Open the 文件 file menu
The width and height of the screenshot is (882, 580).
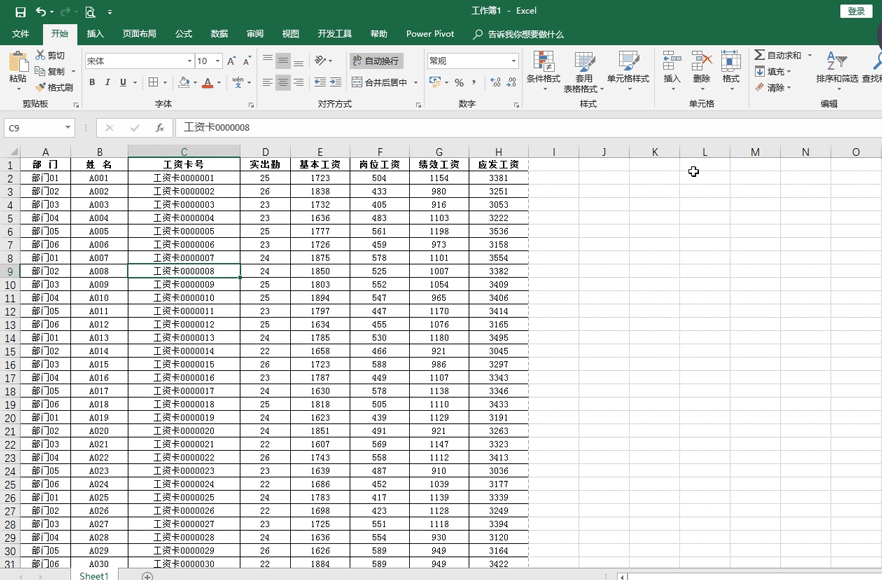pos(20,34)
